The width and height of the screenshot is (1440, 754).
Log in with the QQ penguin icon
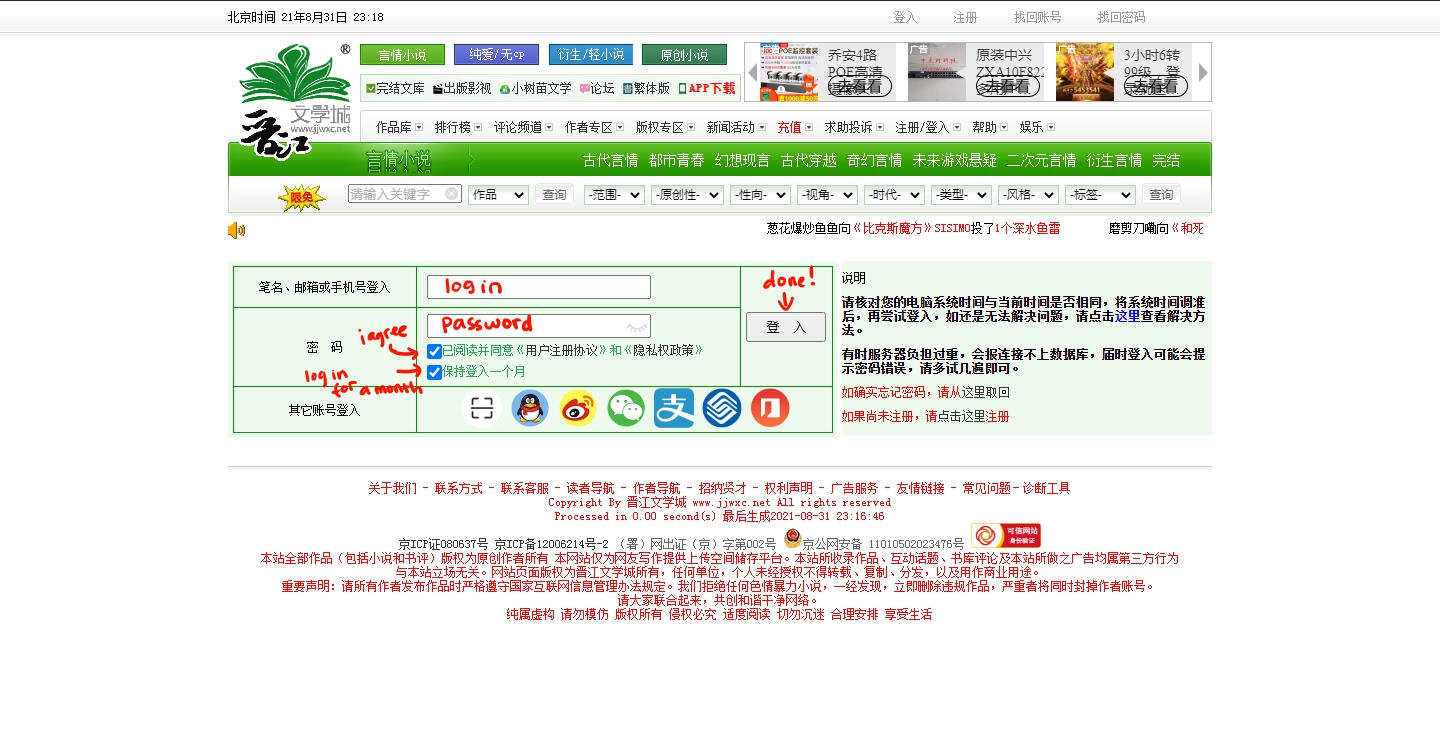[530, 408]
